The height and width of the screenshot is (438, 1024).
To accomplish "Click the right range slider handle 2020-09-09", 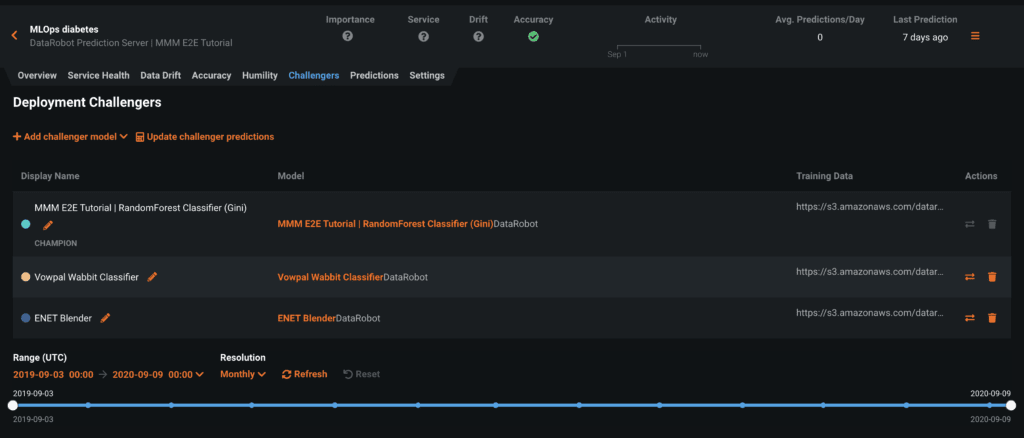I will [1011, 405].
